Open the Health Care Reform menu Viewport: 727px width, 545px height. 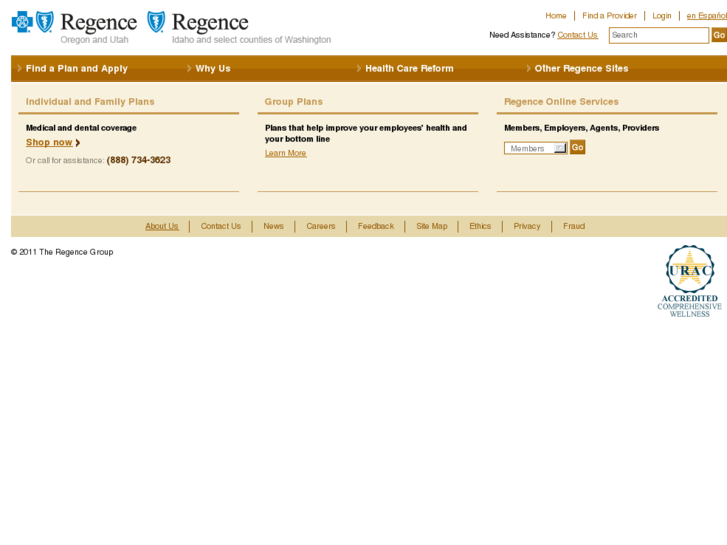409,69
